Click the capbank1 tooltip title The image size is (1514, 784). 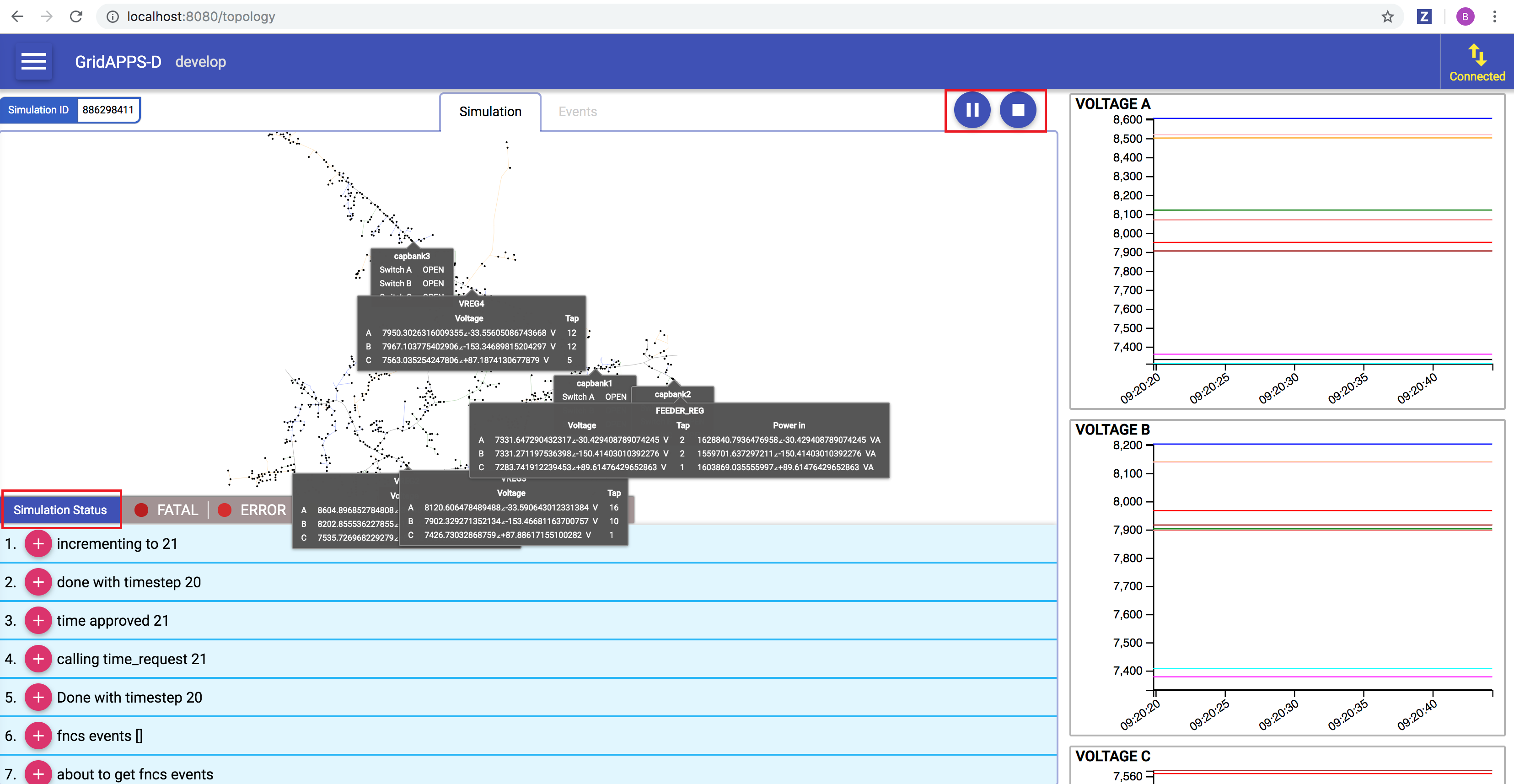[x=594, y=383]
